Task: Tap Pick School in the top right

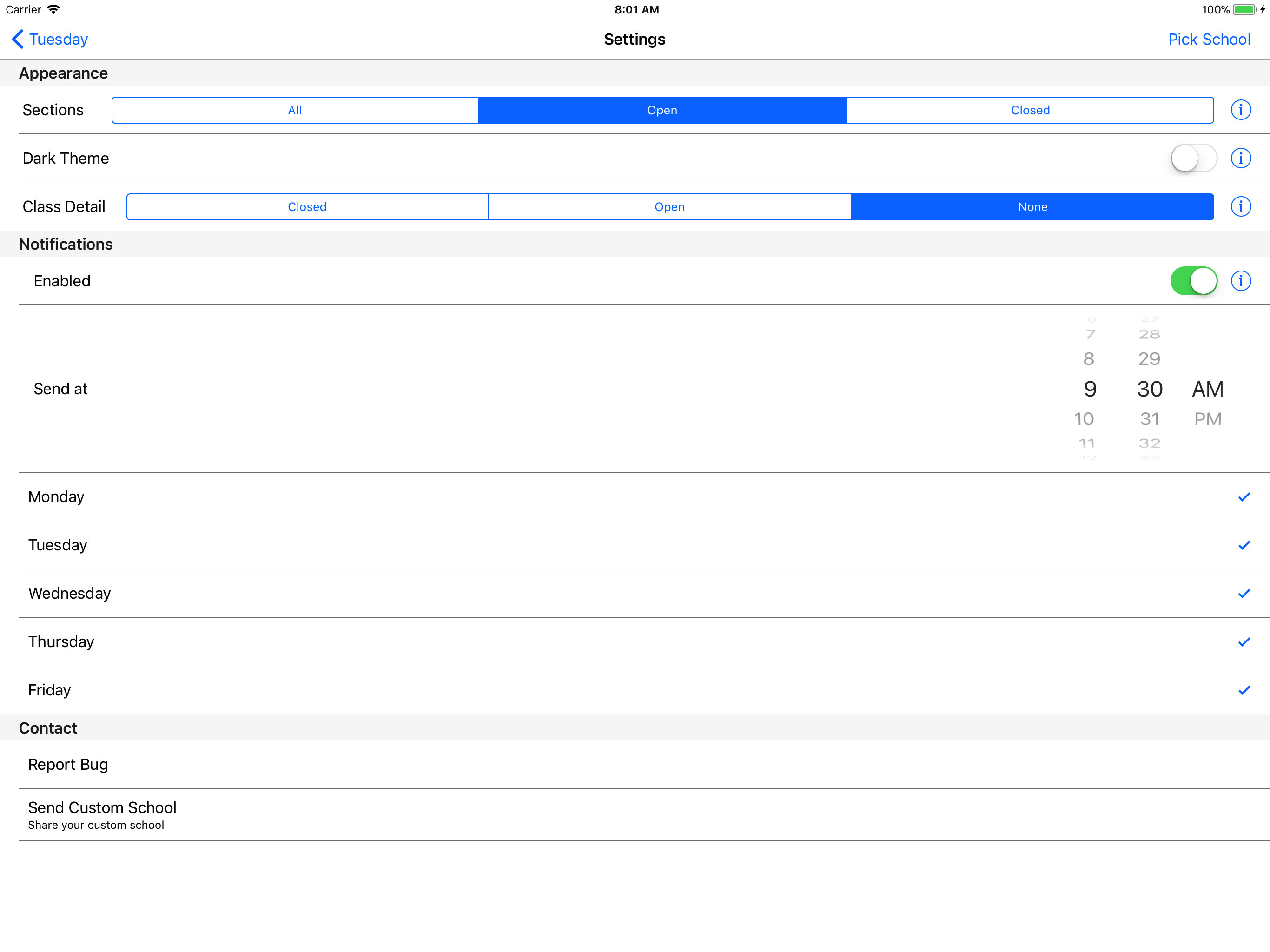Action: click(1210, 39)
